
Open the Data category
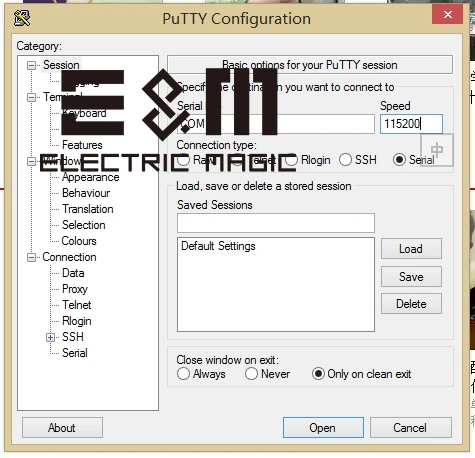pyautogui.click(x=73, y=273)
